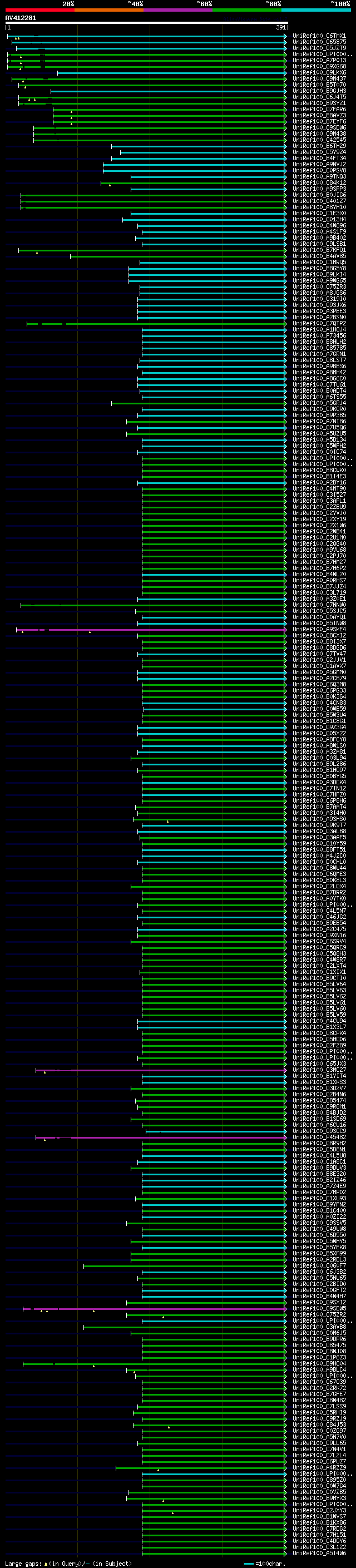
Task: Select hit UniRef100_A9SKE4
Action: (x=319, y=630)
